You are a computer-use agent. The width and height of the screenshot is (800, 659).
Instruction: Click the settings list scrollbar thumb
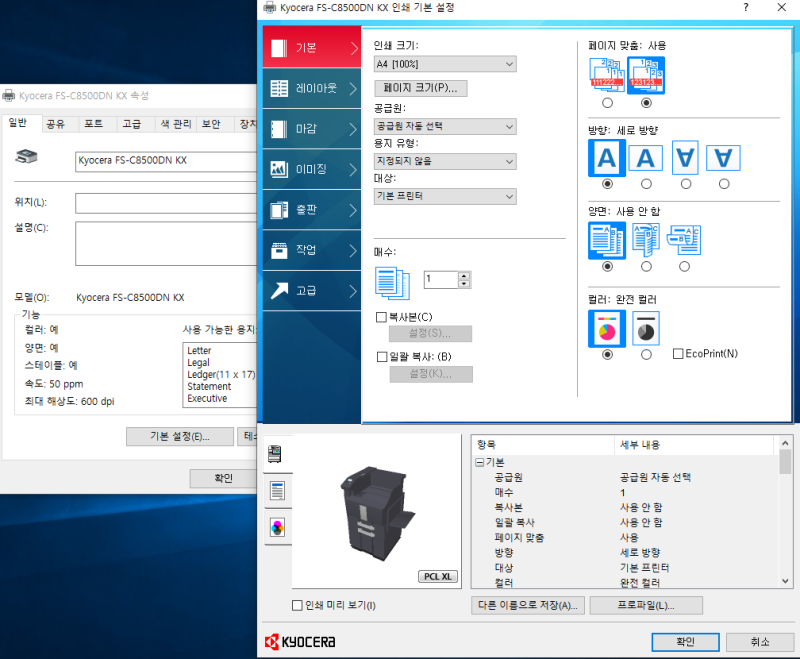tap(785, 462)
